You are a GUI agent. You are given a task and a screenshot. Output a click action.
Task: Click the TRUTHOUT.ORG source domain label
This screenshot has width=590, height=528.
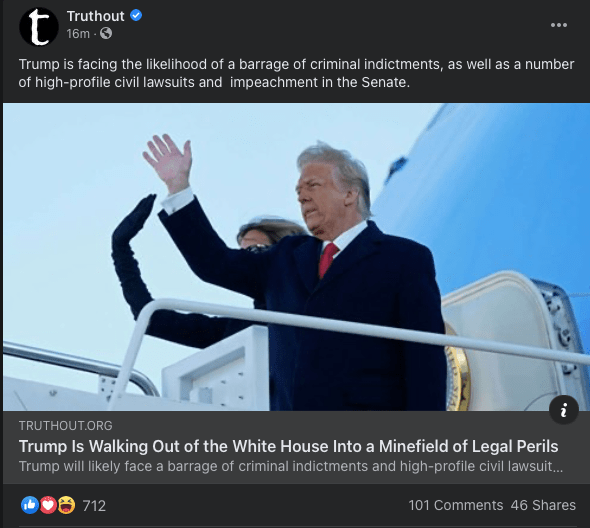coord(65,426)
